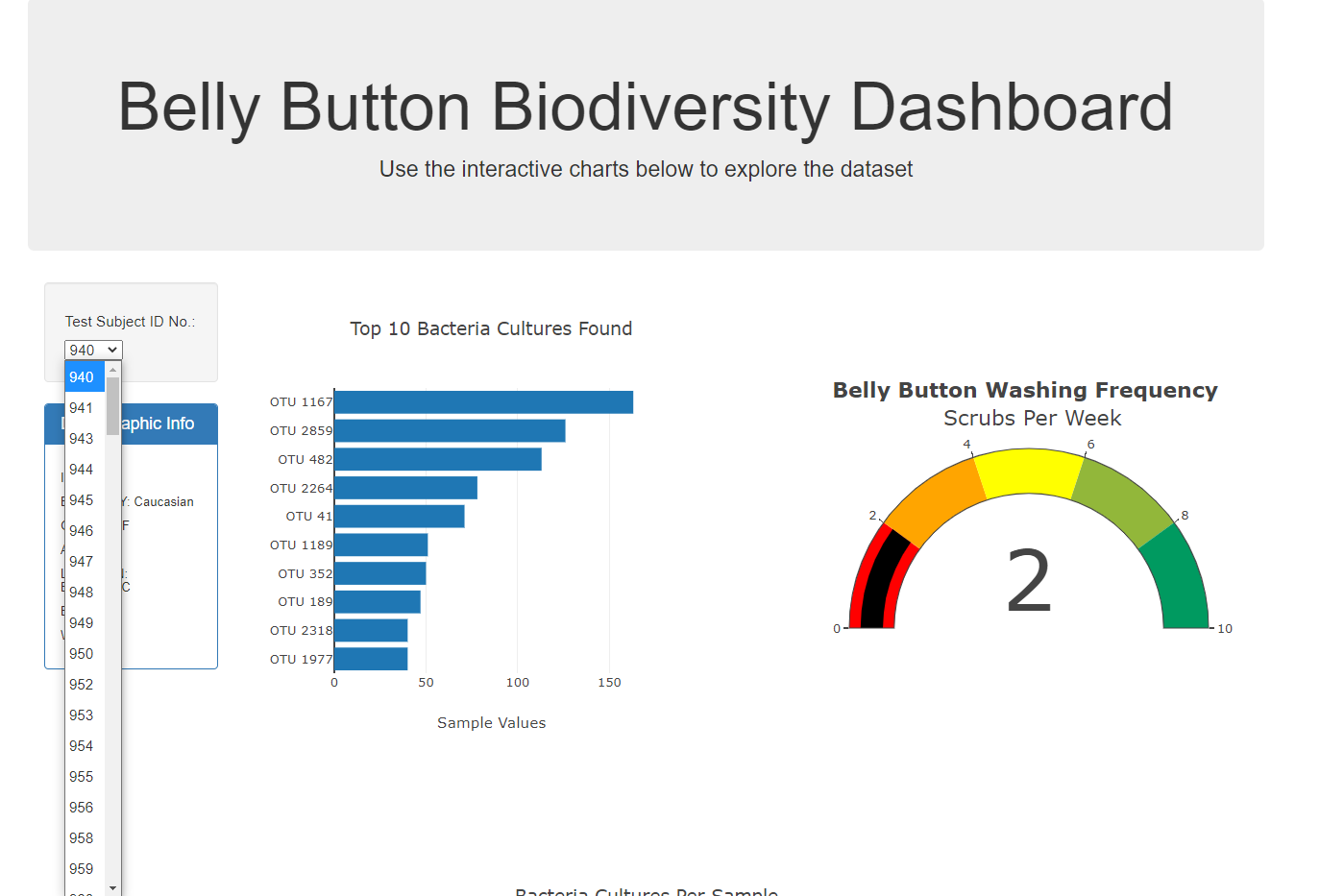Click the Sample Values axis label
1344x896 pixels.
[x=491, y=722]
